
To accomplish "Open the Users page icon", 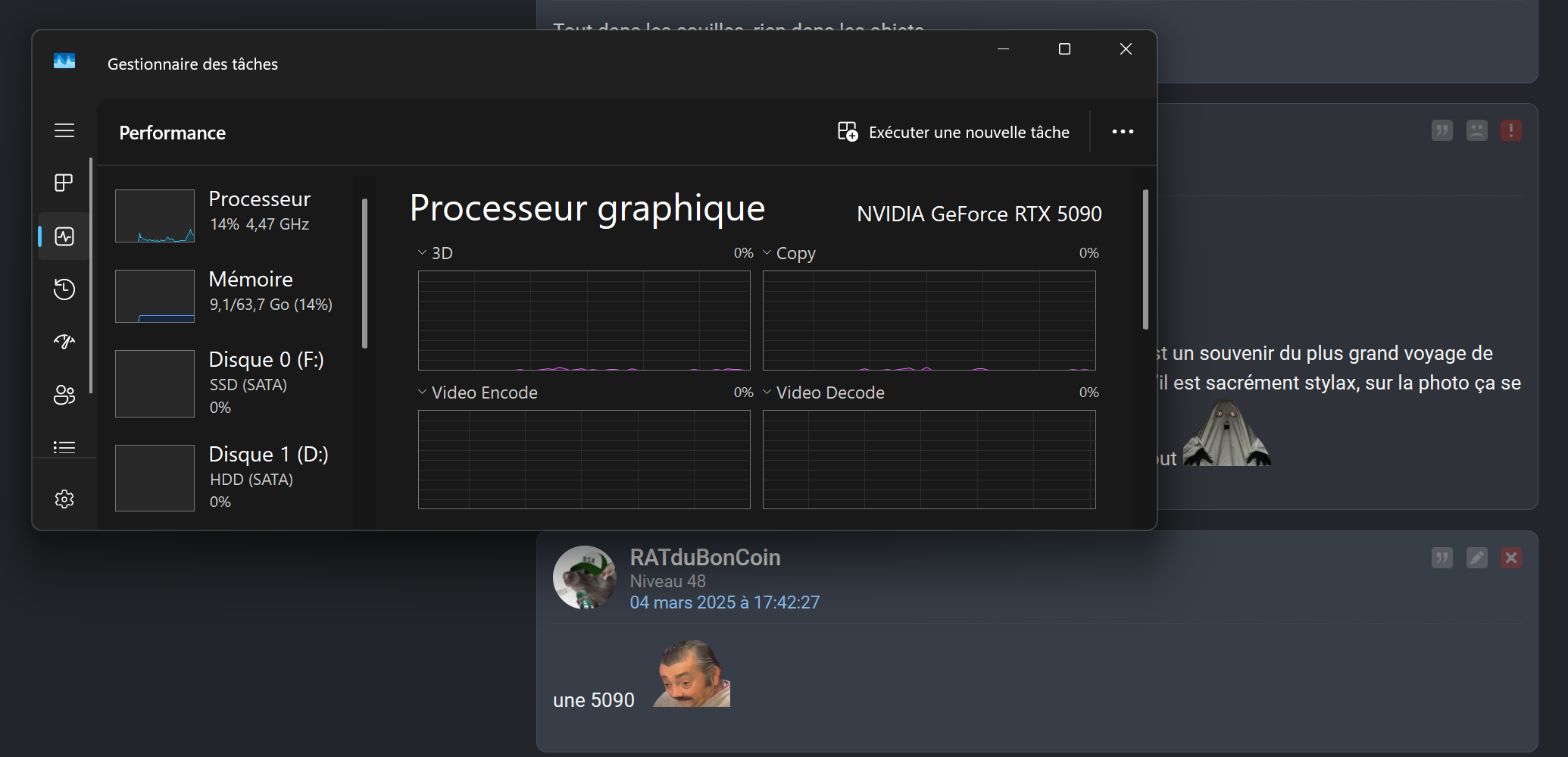I will (64, 395).
